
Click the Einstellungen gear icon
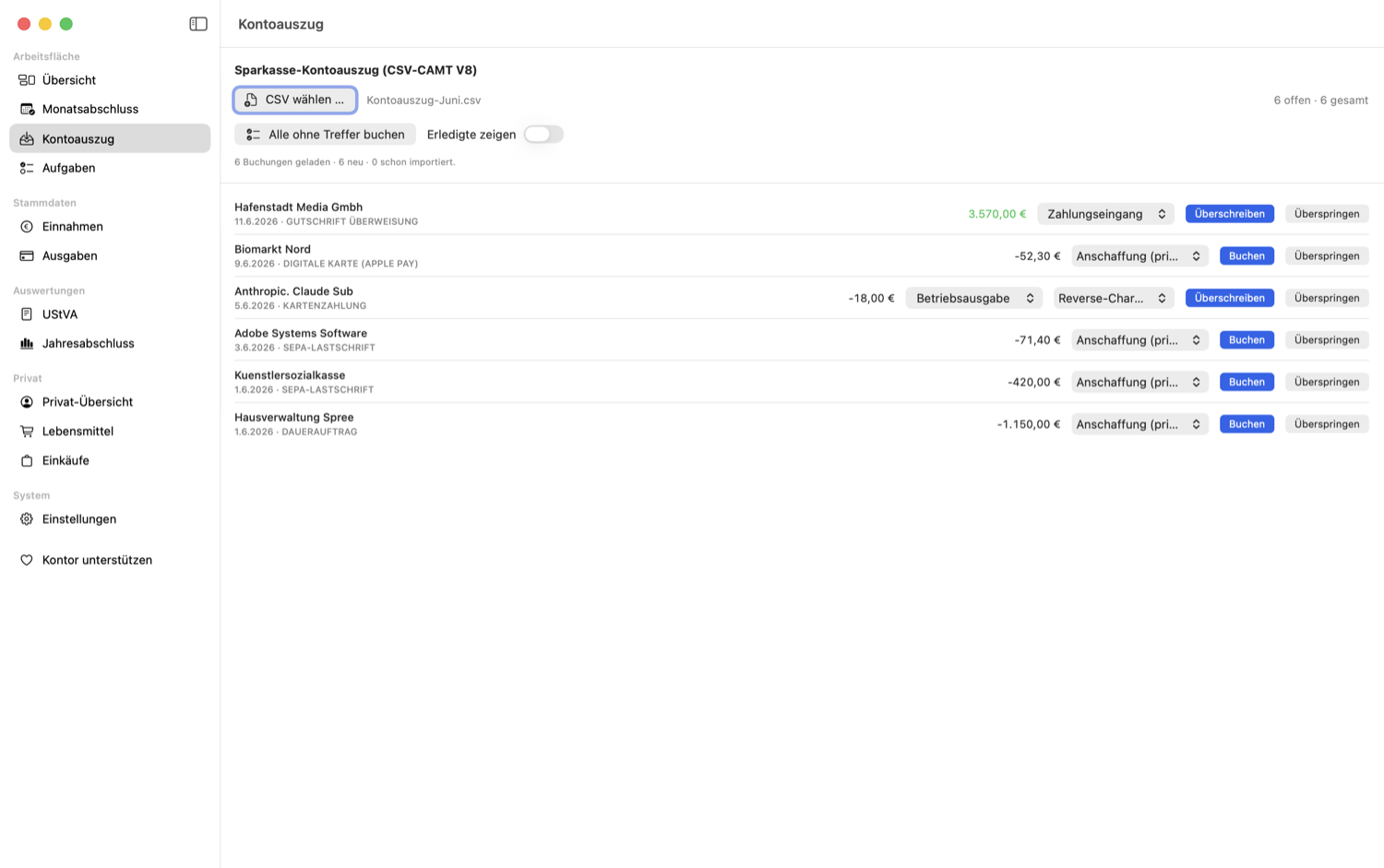[x=27, y=519]
